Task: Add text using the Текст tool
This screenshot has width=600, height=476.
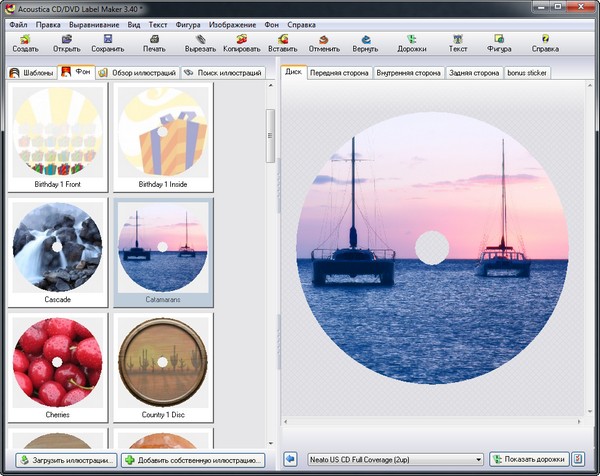Action: tap(458, 42)
